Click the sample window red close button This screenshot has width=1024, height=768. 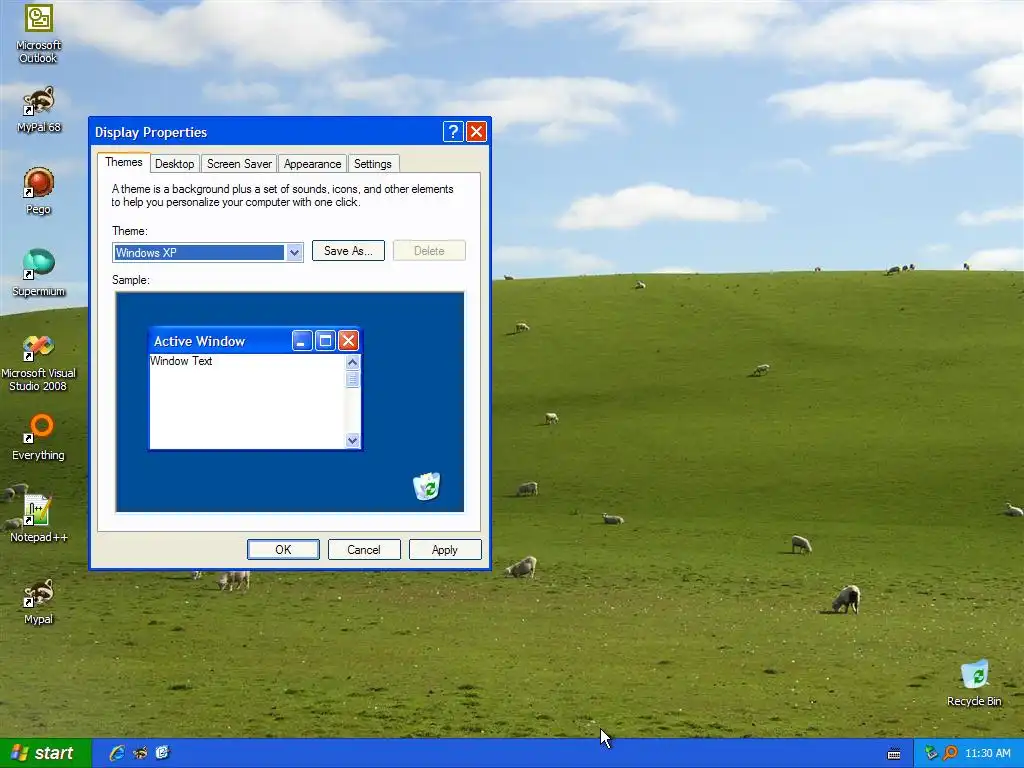point(349,340)
